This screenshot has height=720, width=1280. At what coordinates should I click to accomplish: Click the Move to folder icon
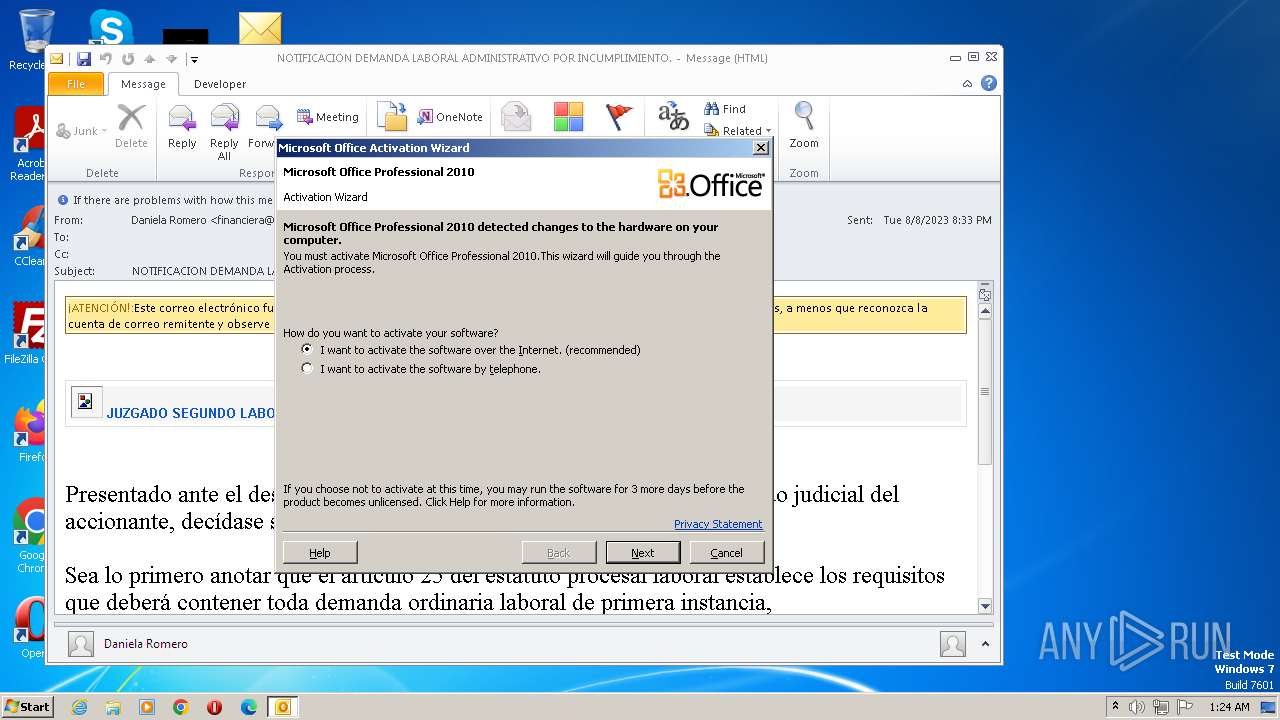pos(392,117)
